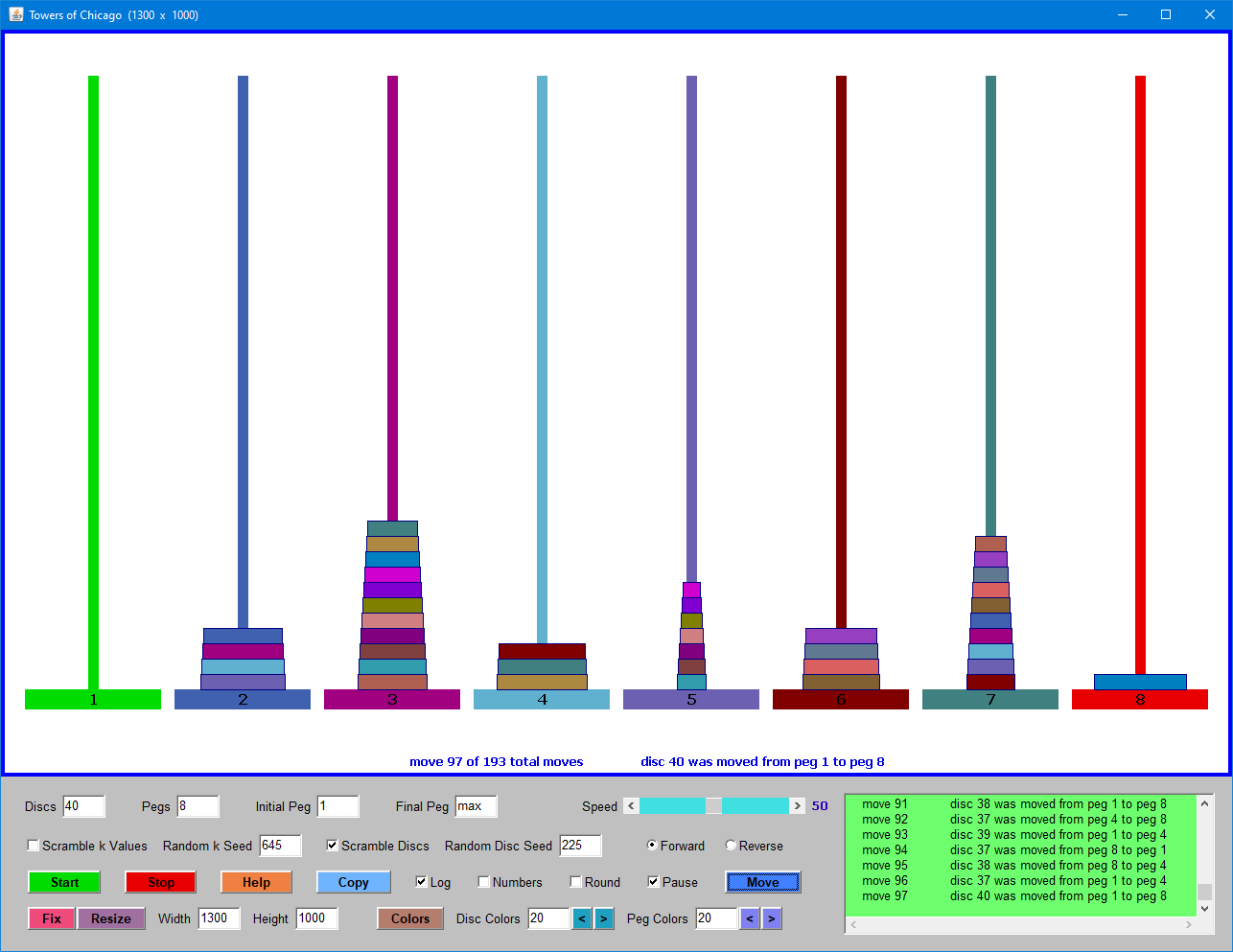Open the Help button
Viewport: 1233px width, 952px height.
click(256, 882)
